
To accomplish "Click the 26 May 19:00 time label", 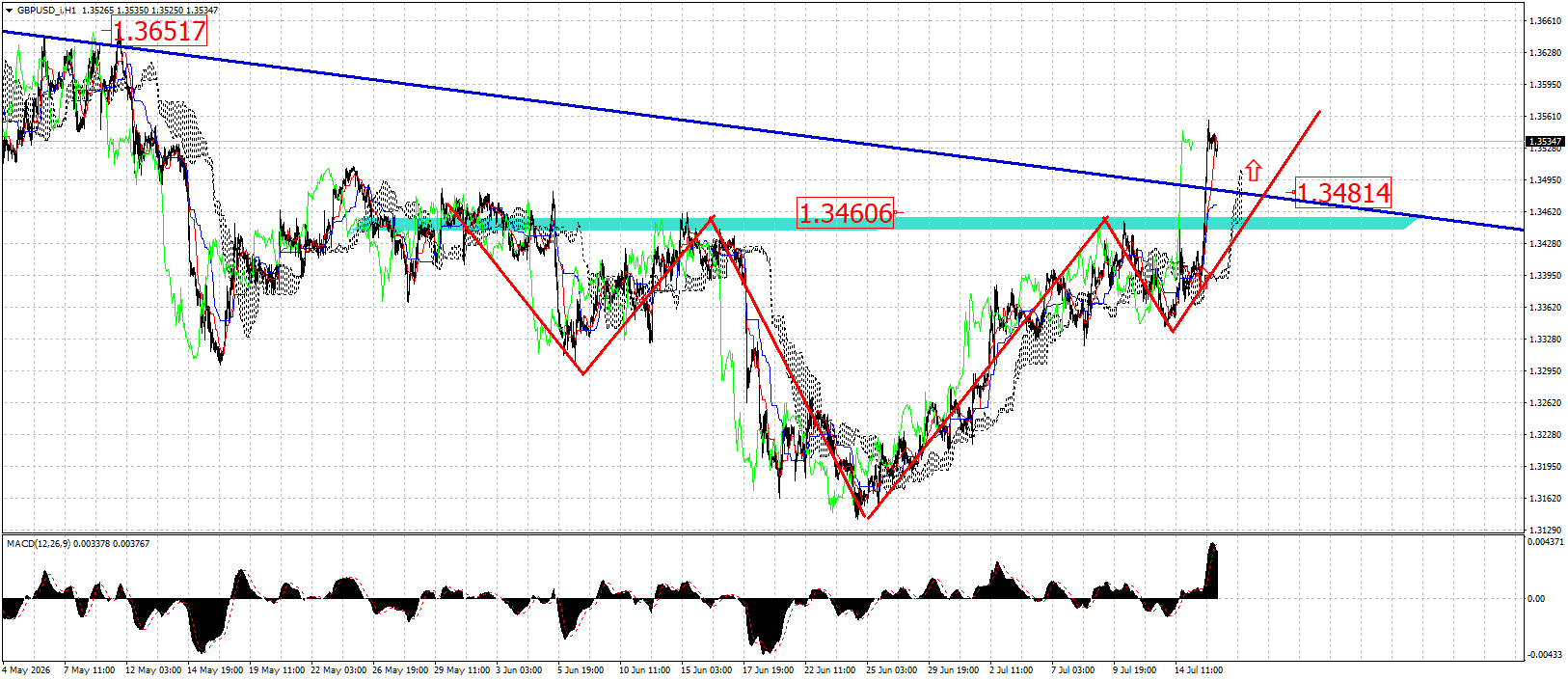I will (x=400, y=670).
